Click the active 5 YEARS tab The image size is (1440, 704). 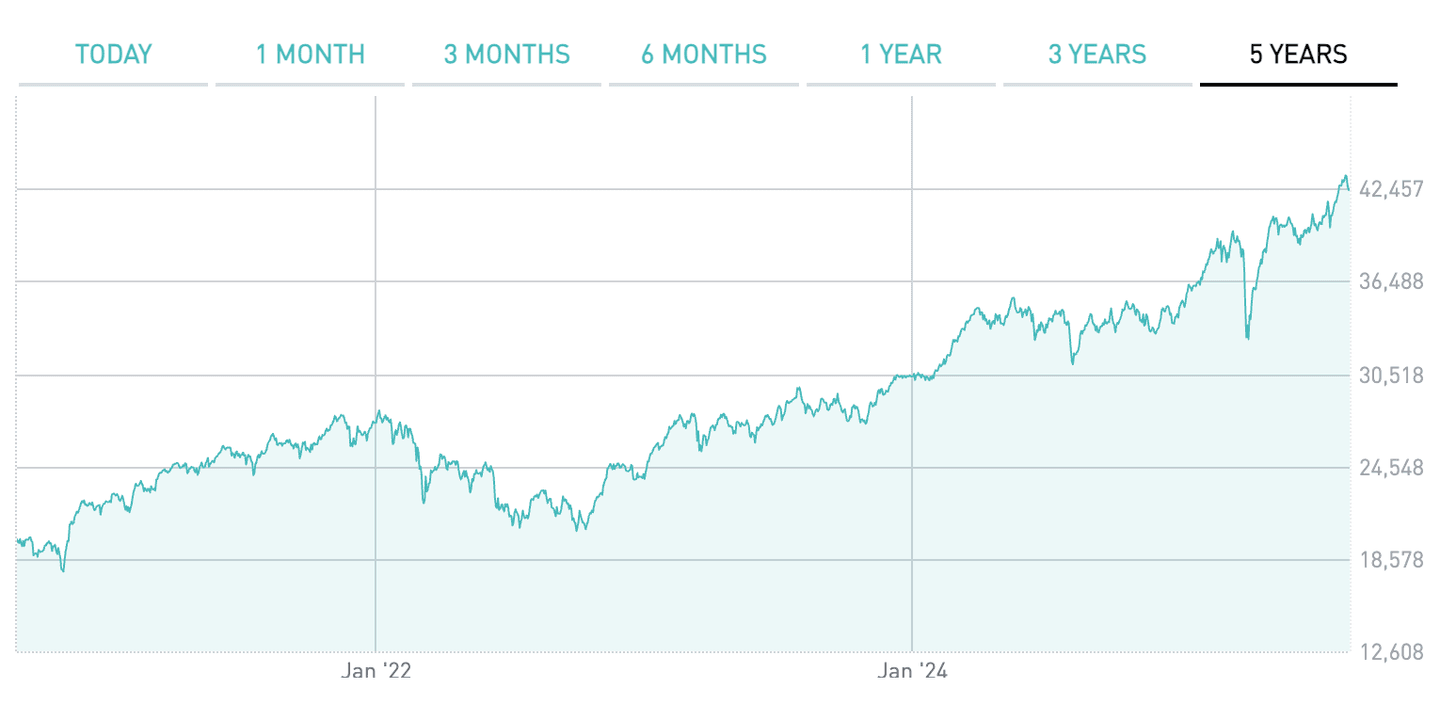(x=1298, y=54)
